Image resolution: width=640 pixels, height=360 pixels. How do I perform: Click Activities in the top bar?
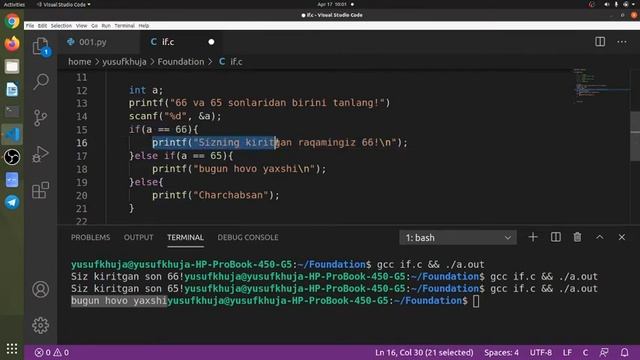tap(14, 4)
